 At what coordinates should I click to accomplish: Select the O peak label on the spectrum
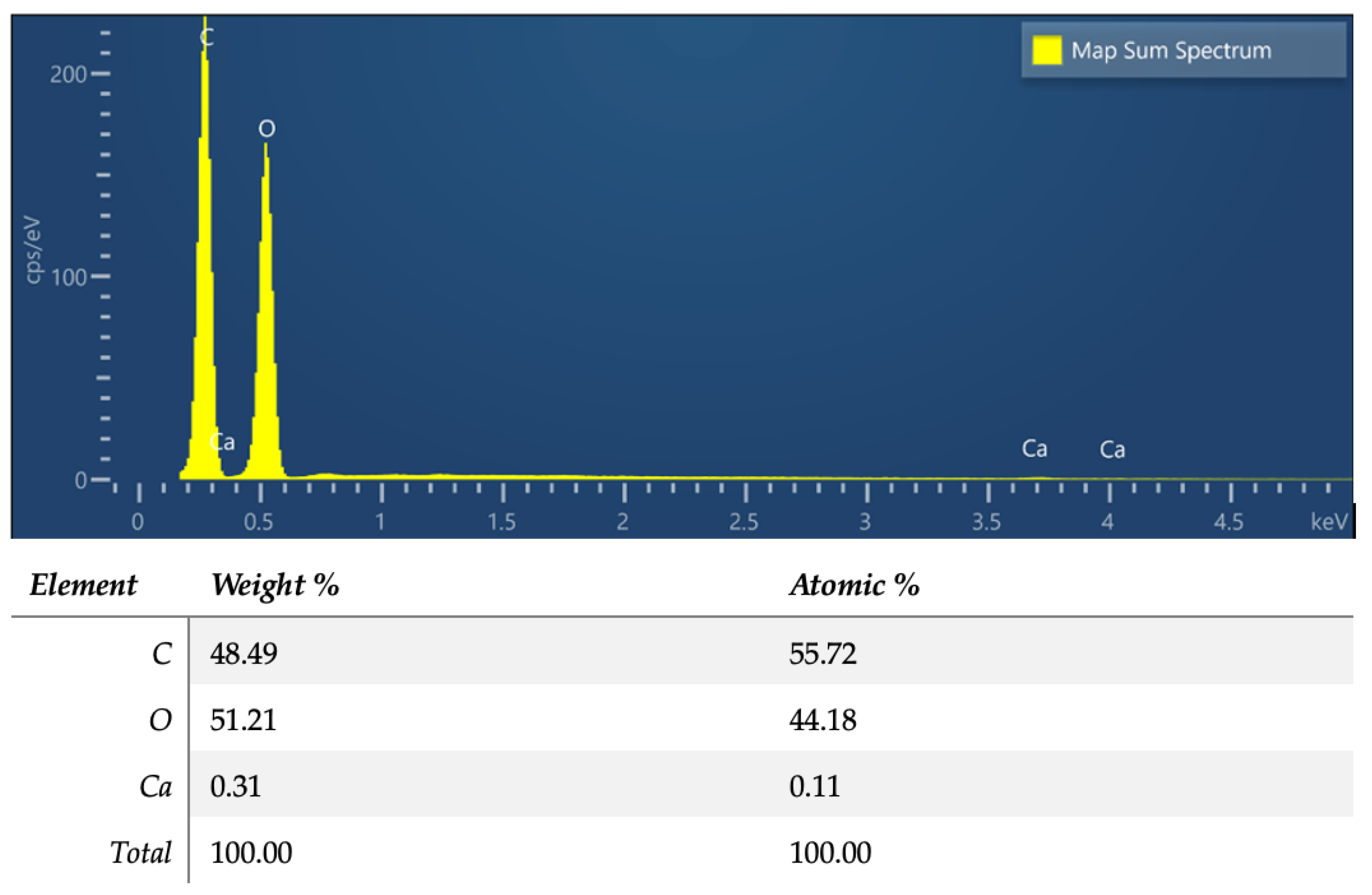click(x=266, y=128)
